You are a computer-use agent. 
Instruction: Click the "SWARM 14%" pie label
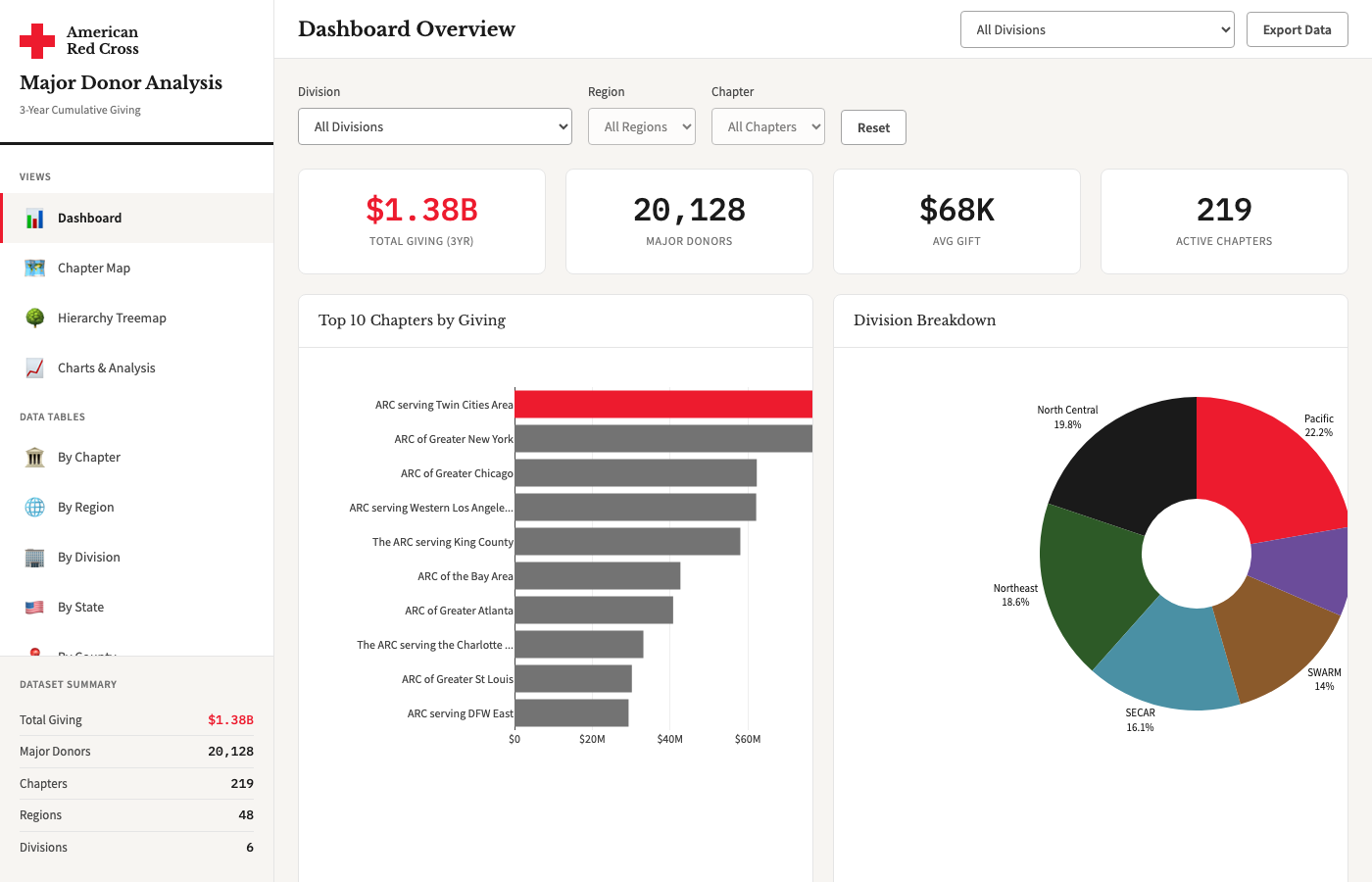[1324, 679]
